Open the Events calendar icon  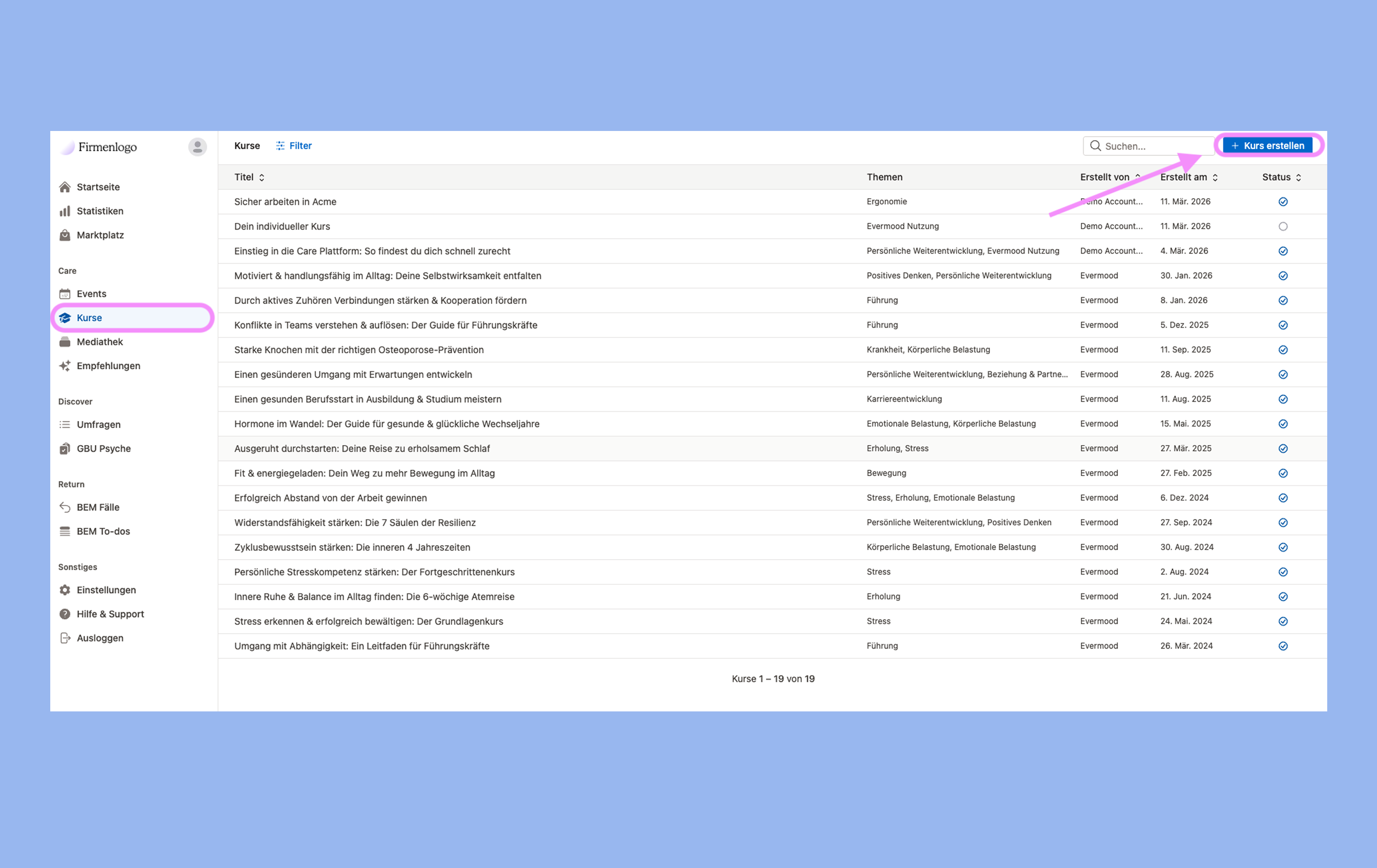[x=65, y=294]
